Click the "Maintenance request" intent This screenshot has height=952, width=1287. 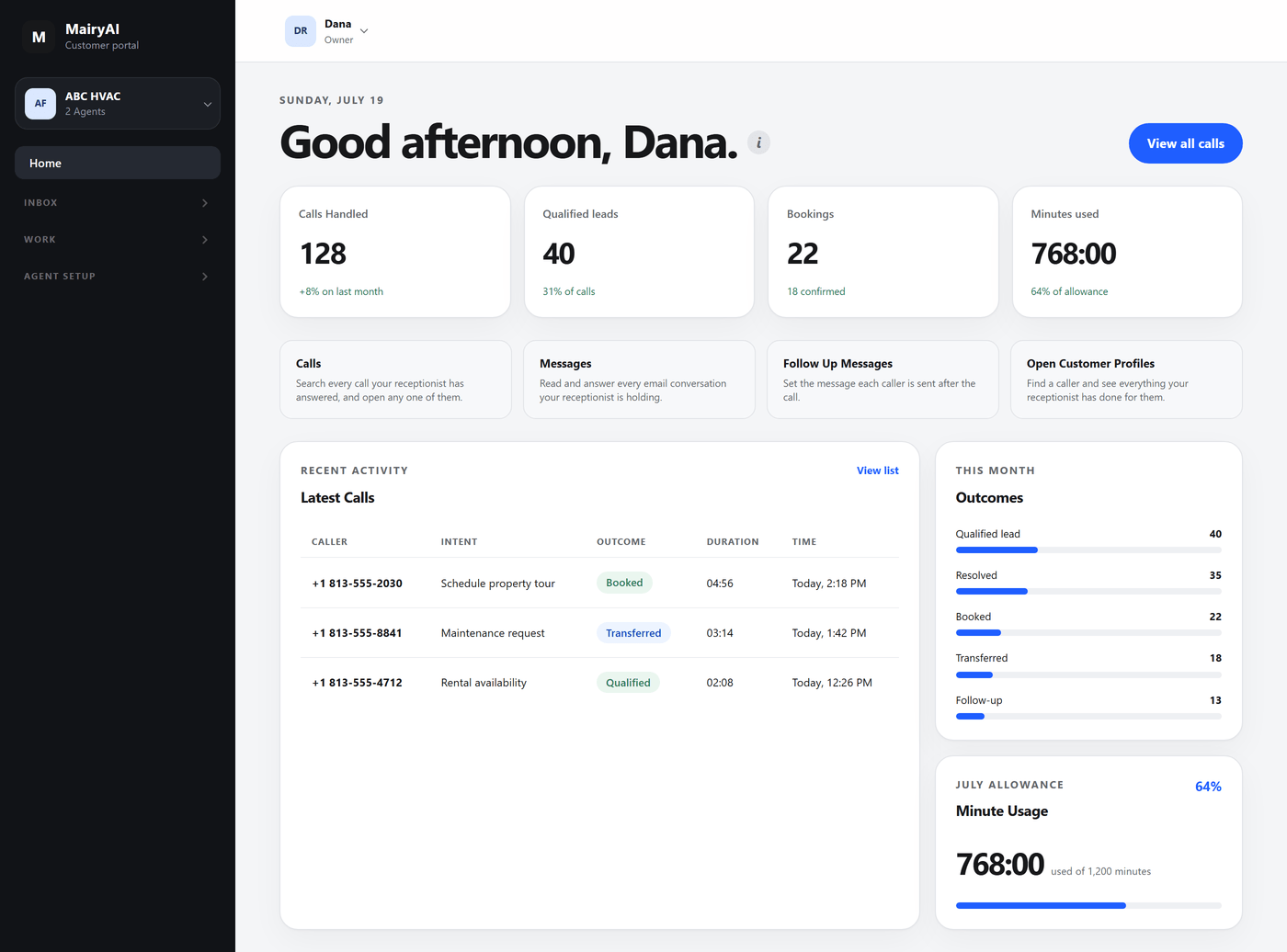click(x=493, y=633)
